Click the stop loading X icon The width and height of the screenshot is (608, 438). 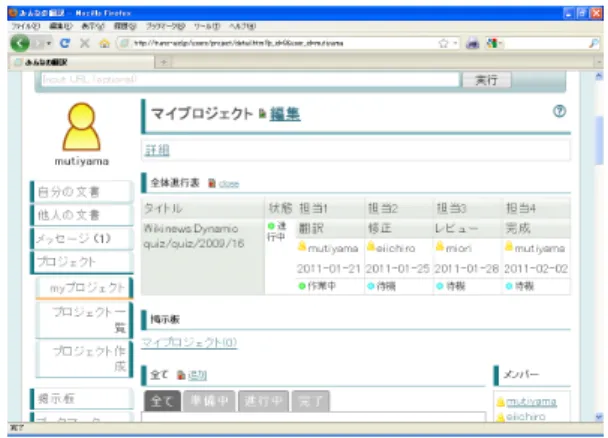tap(85, 43)
